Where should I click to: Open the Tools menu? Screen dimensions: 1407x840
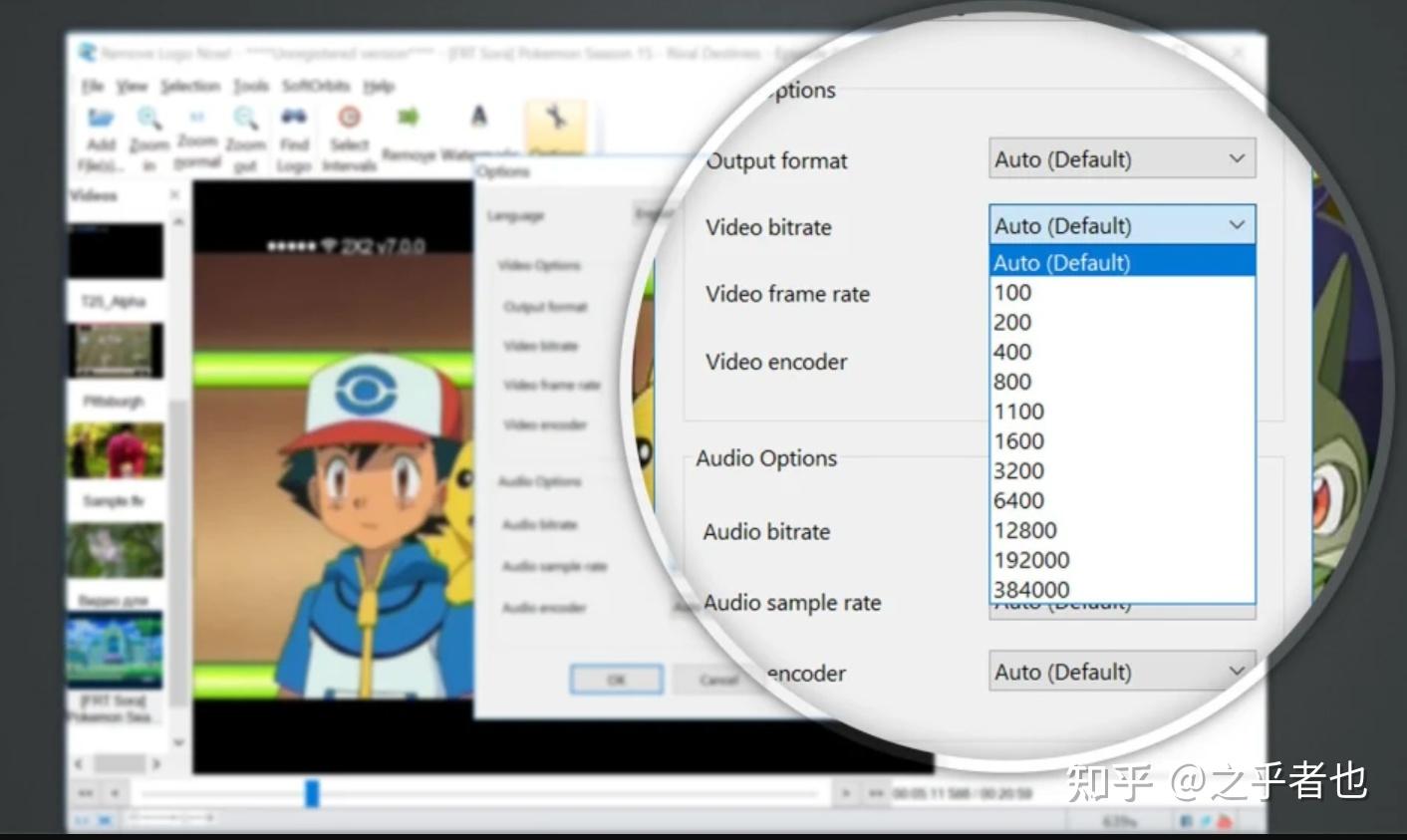251,87
